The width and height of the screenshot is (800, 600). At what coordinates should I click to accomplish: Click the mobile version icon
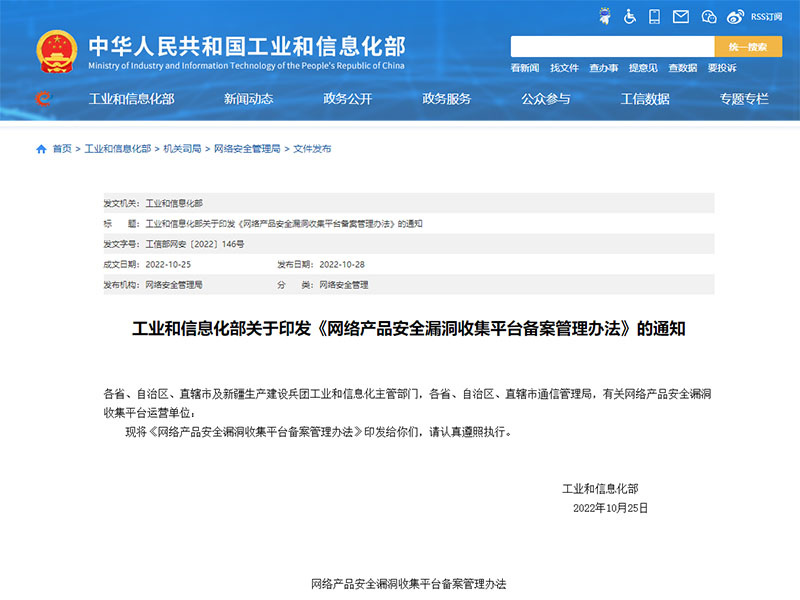tap(653, 14)
